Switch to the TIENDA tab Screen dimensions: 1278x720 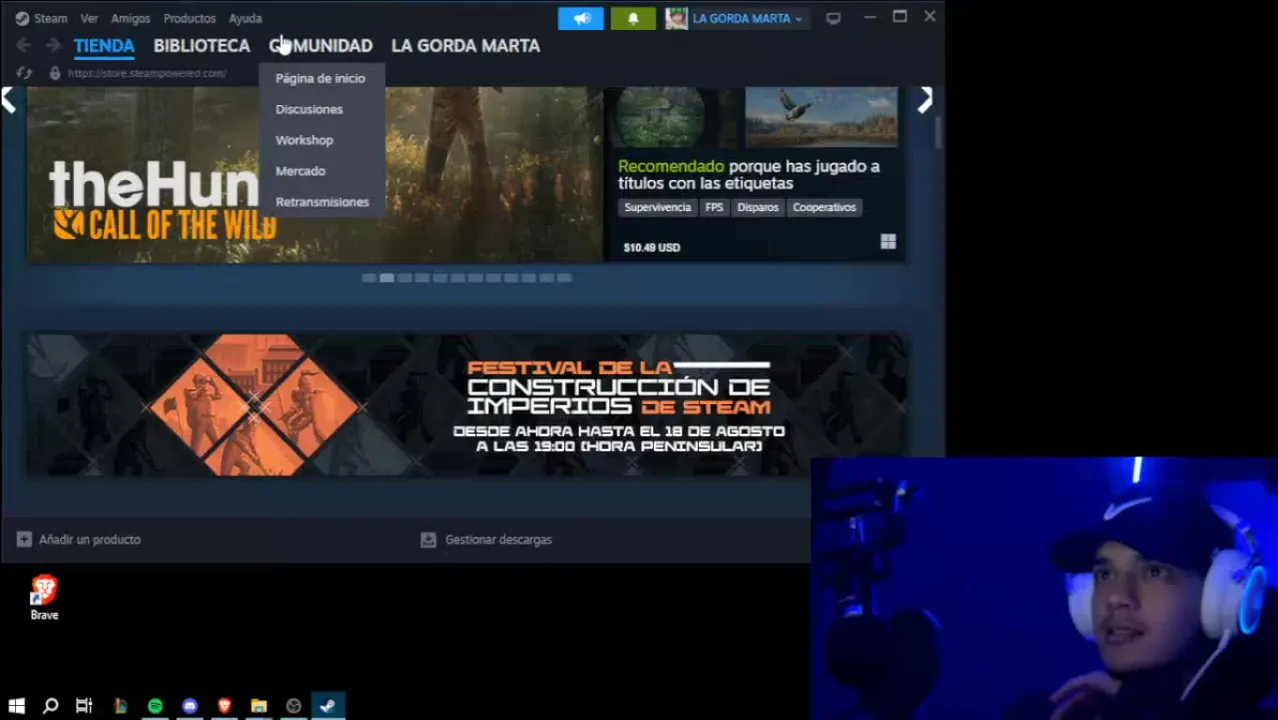click(104, 46)
